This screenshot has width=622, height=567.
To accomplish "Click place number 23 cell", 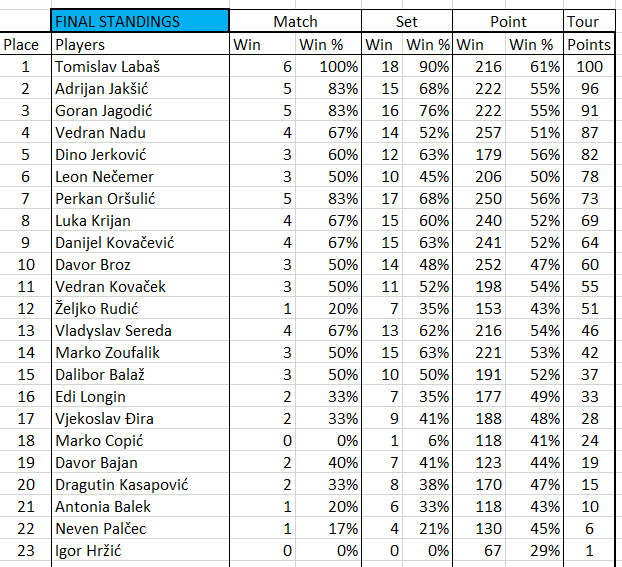I will pyautogui.click(x=22, y=550).
